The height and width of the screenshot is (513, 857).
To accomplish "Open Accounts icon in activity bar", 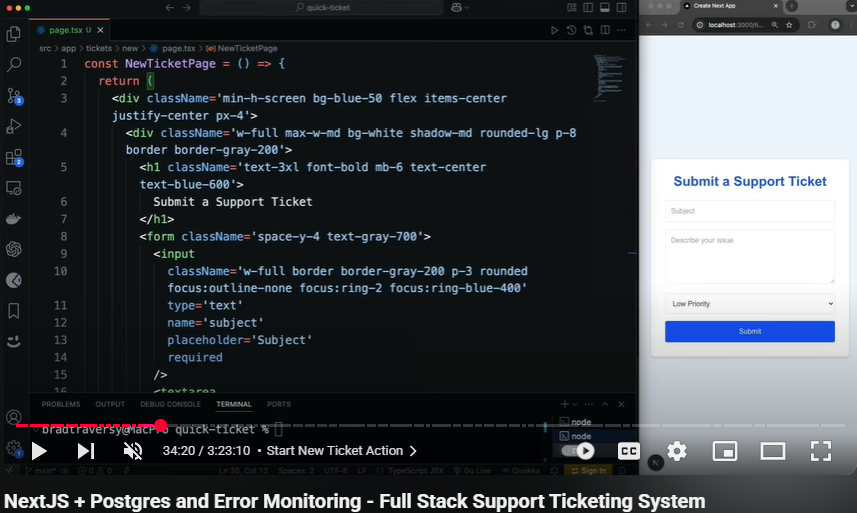I will click(x=14, y=417).
